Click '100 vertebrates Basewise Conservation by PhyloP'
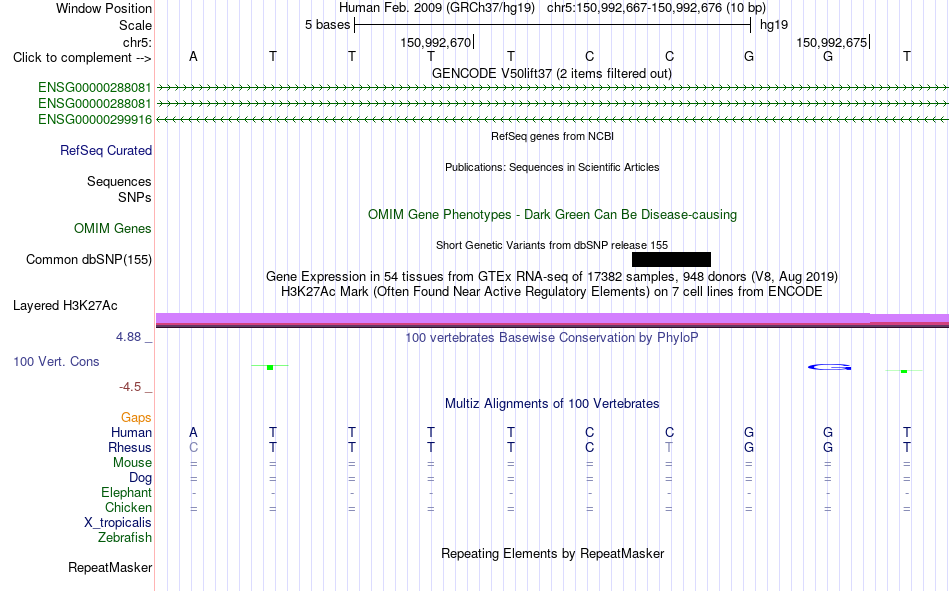 pos(551,338)
